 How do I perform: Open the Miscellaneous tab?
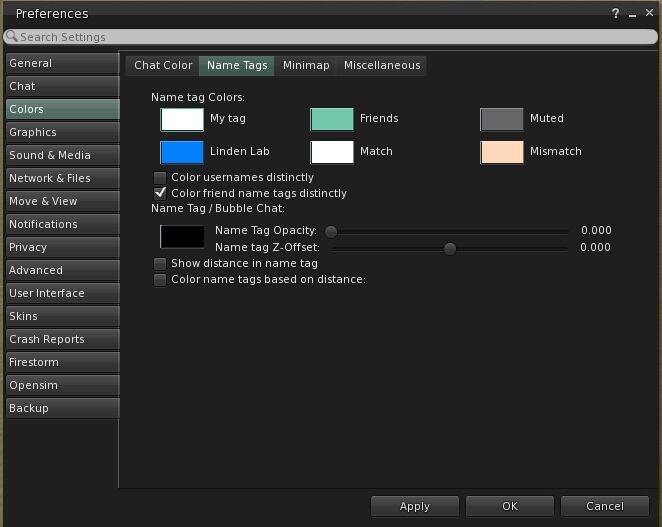point(382,65)
